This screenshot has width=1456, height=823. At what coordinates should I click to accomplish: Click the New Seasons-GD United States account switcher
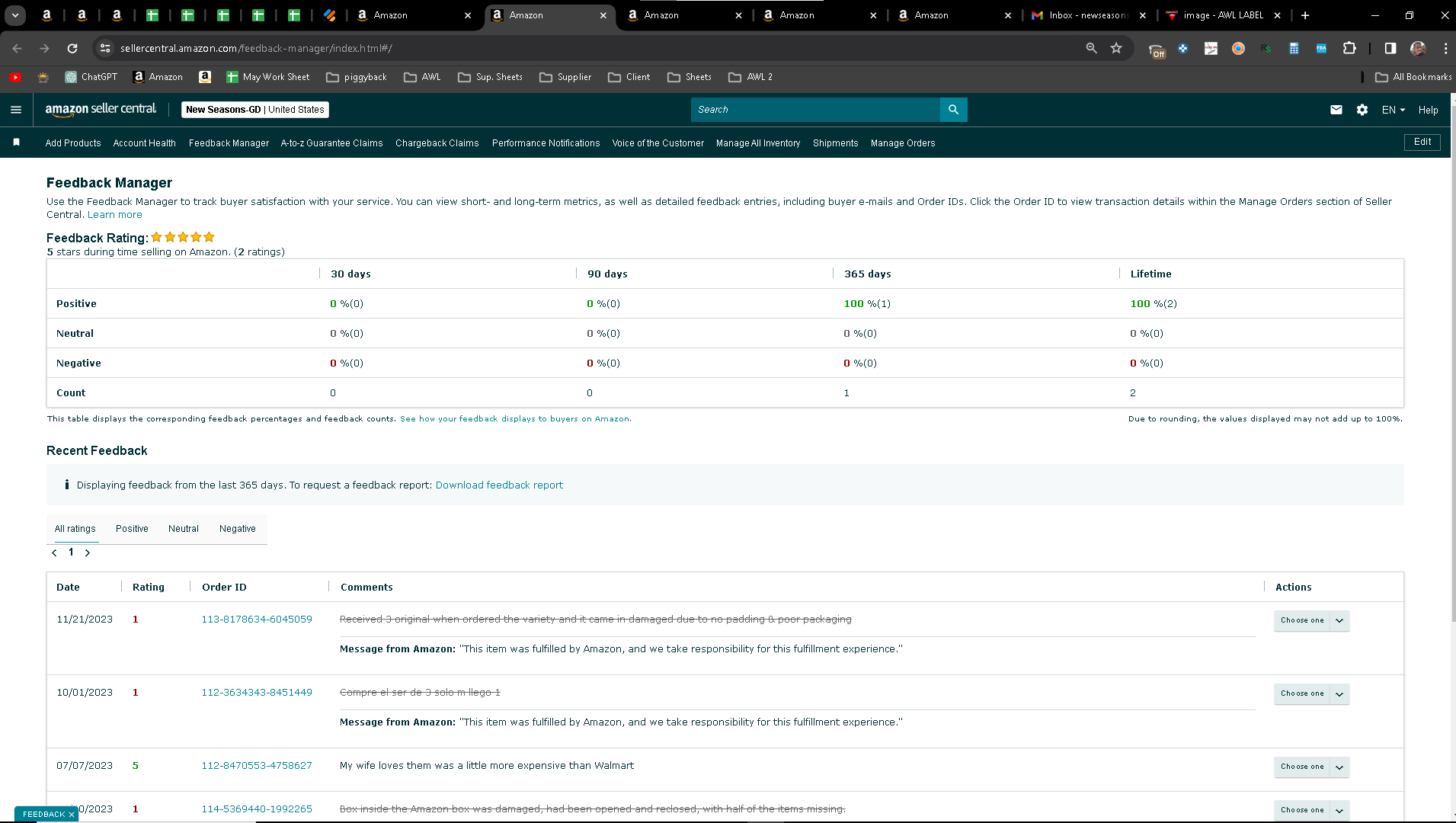(x=255, y=110)
